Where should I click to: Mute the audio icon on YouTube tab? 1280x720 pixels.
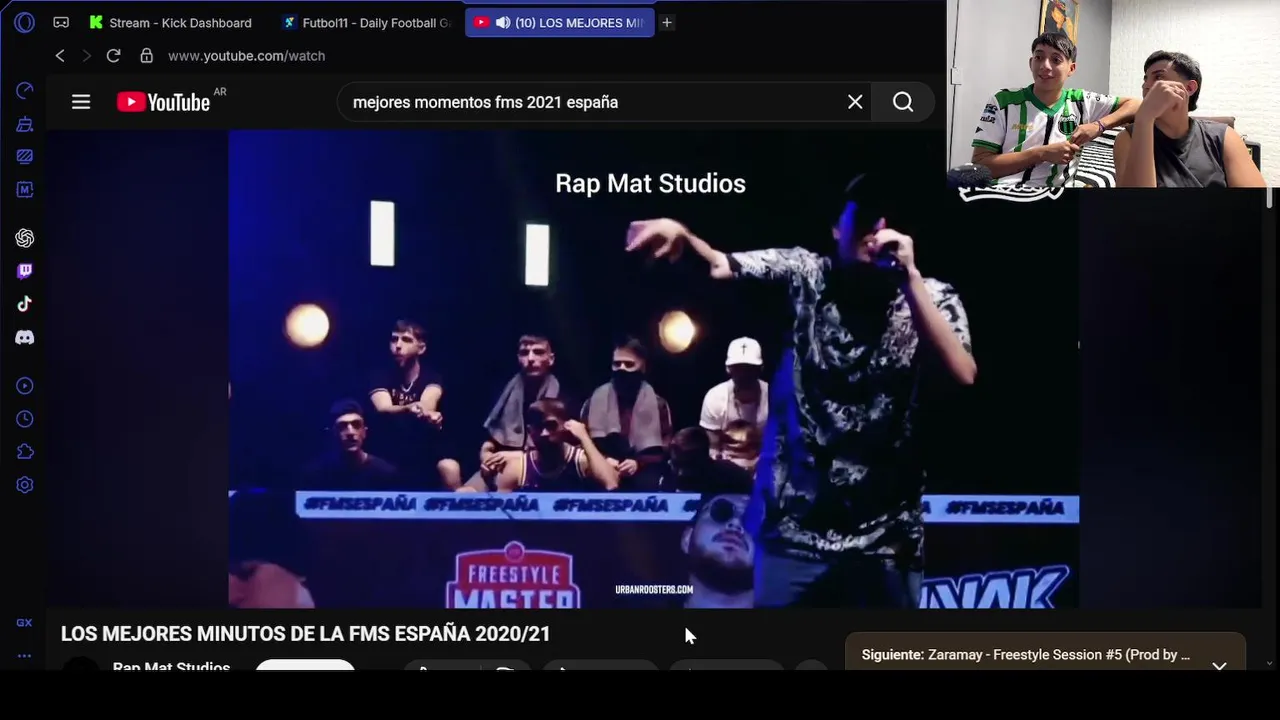coord(502,22)
